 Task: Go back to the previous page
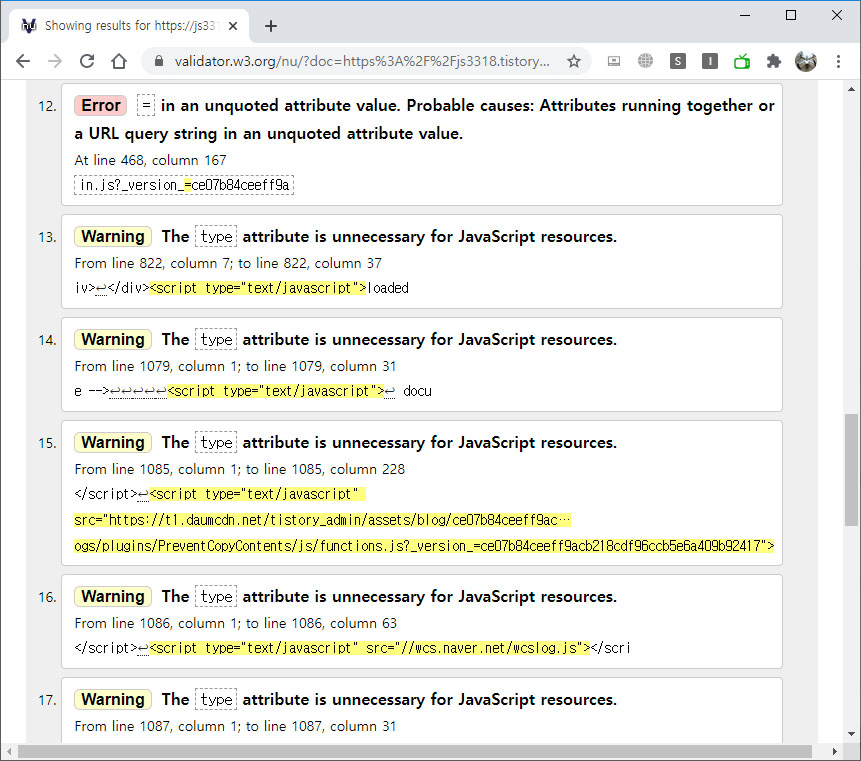tap(23, 61)
